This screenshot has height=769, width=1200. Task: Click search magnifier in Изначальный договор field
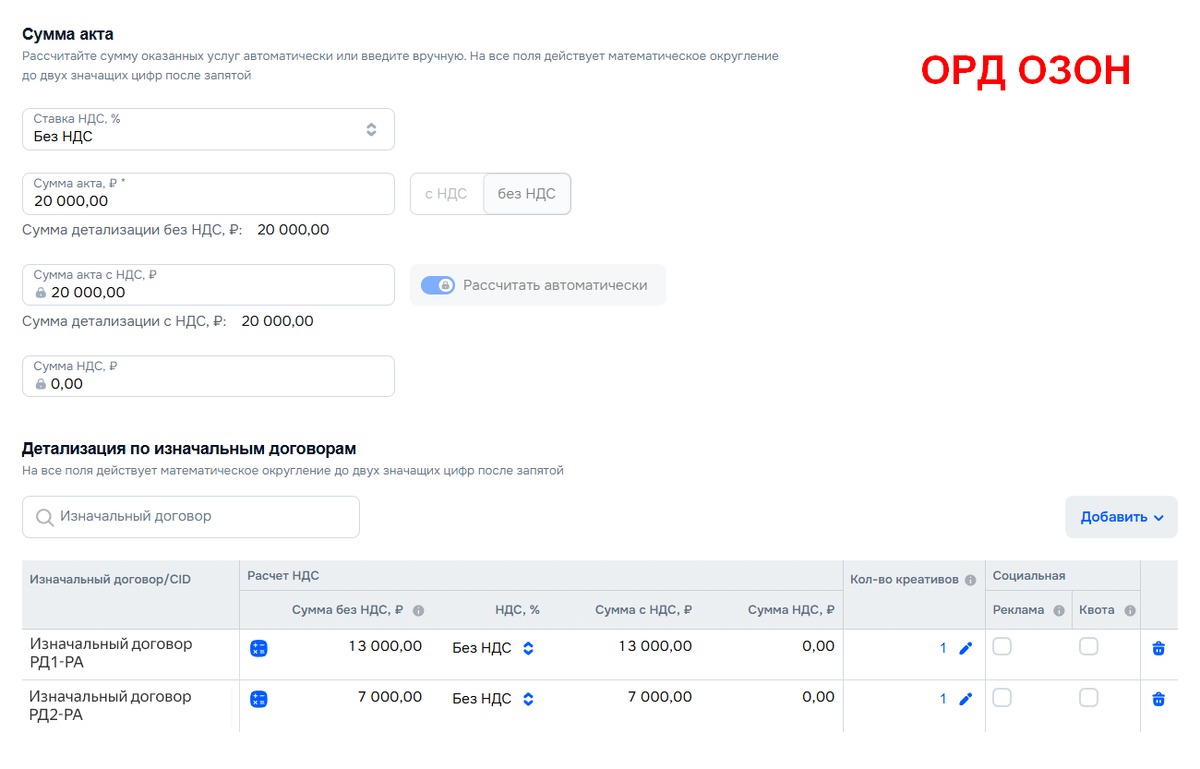(45, 517)
